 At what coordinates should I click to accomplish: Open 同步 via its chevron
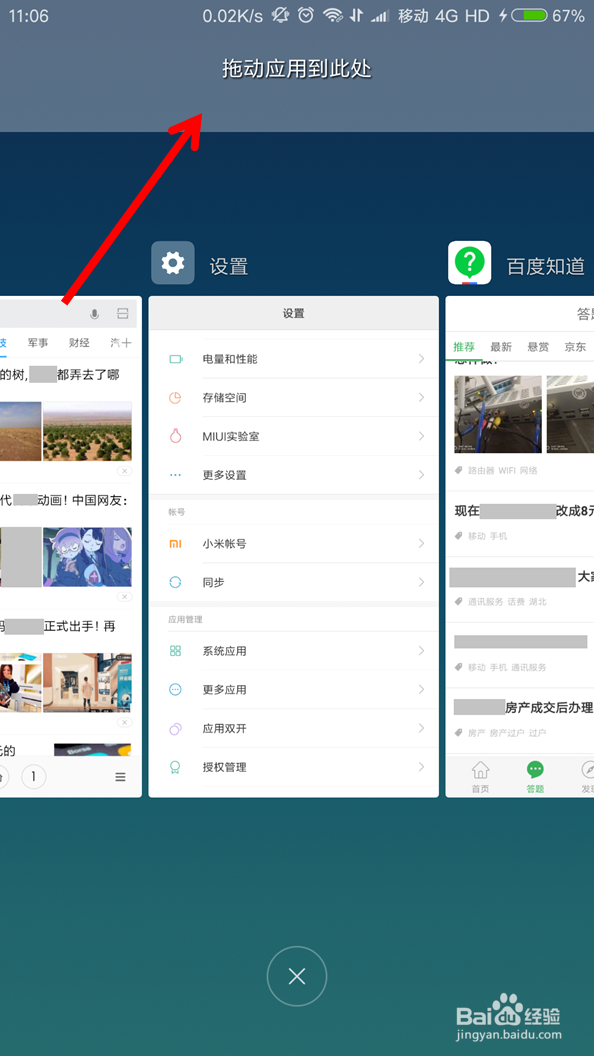[x=421, y=582]
